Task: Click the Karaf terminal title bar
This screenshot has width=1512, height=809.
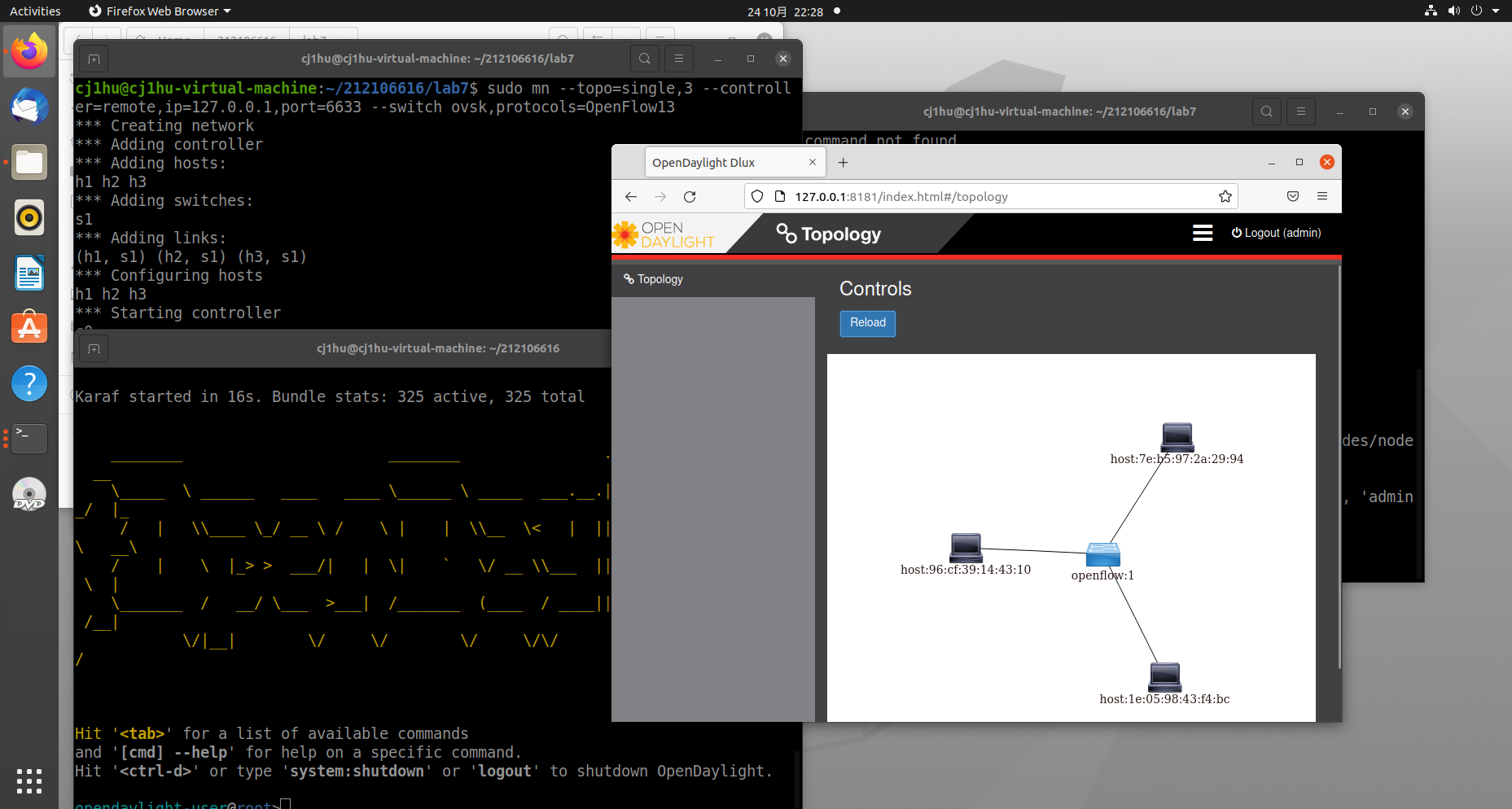Action: (x=438, y=348)
